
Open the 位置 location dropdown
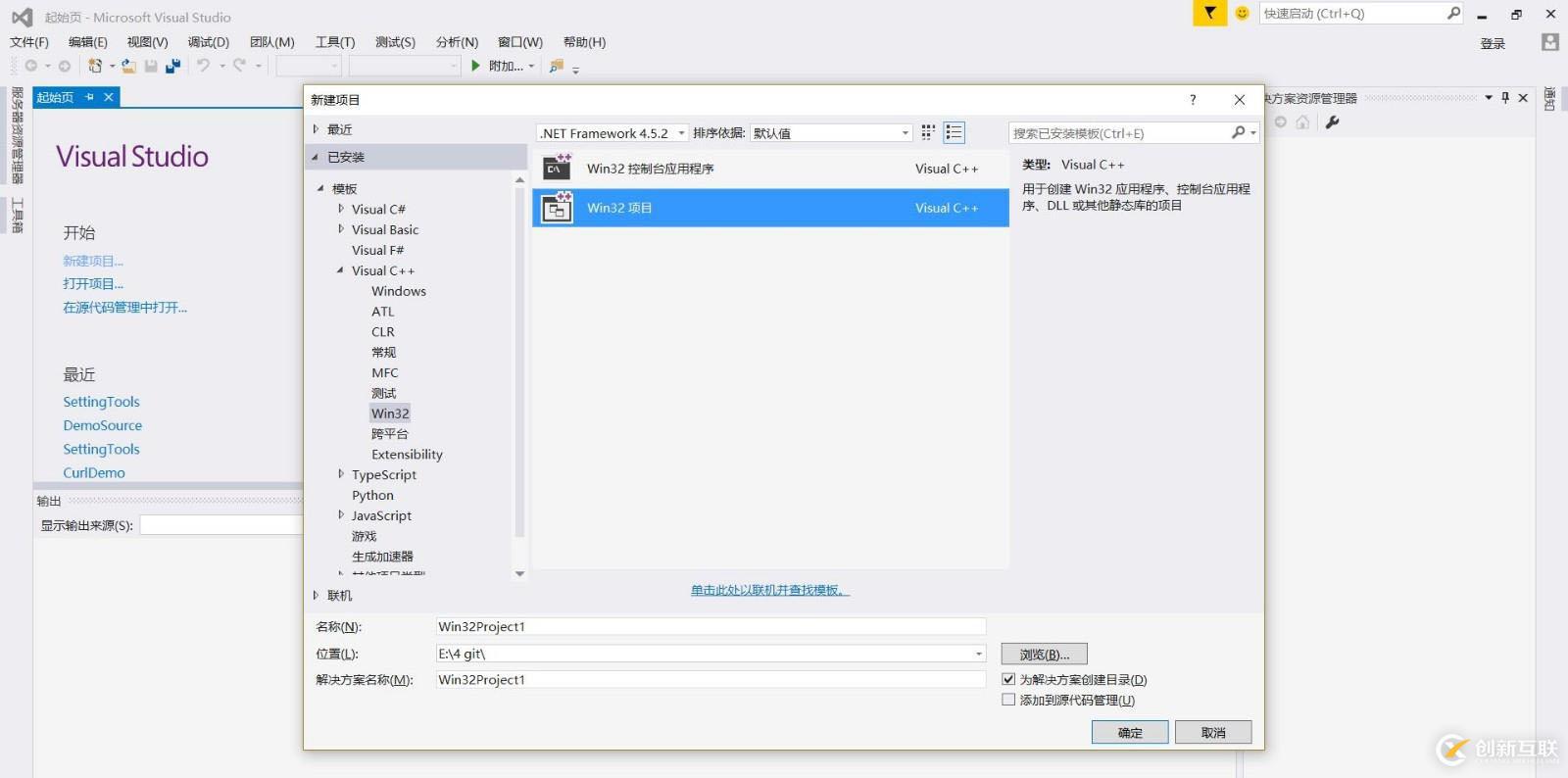pos(978,654)
